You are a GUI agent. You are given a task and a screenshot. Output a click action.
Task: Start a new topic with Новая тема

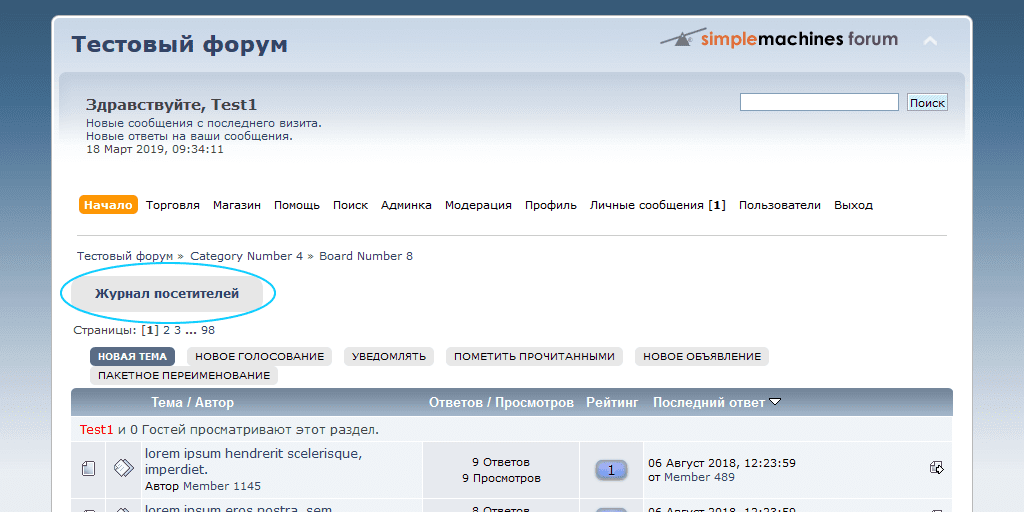[x=132, y=356]
